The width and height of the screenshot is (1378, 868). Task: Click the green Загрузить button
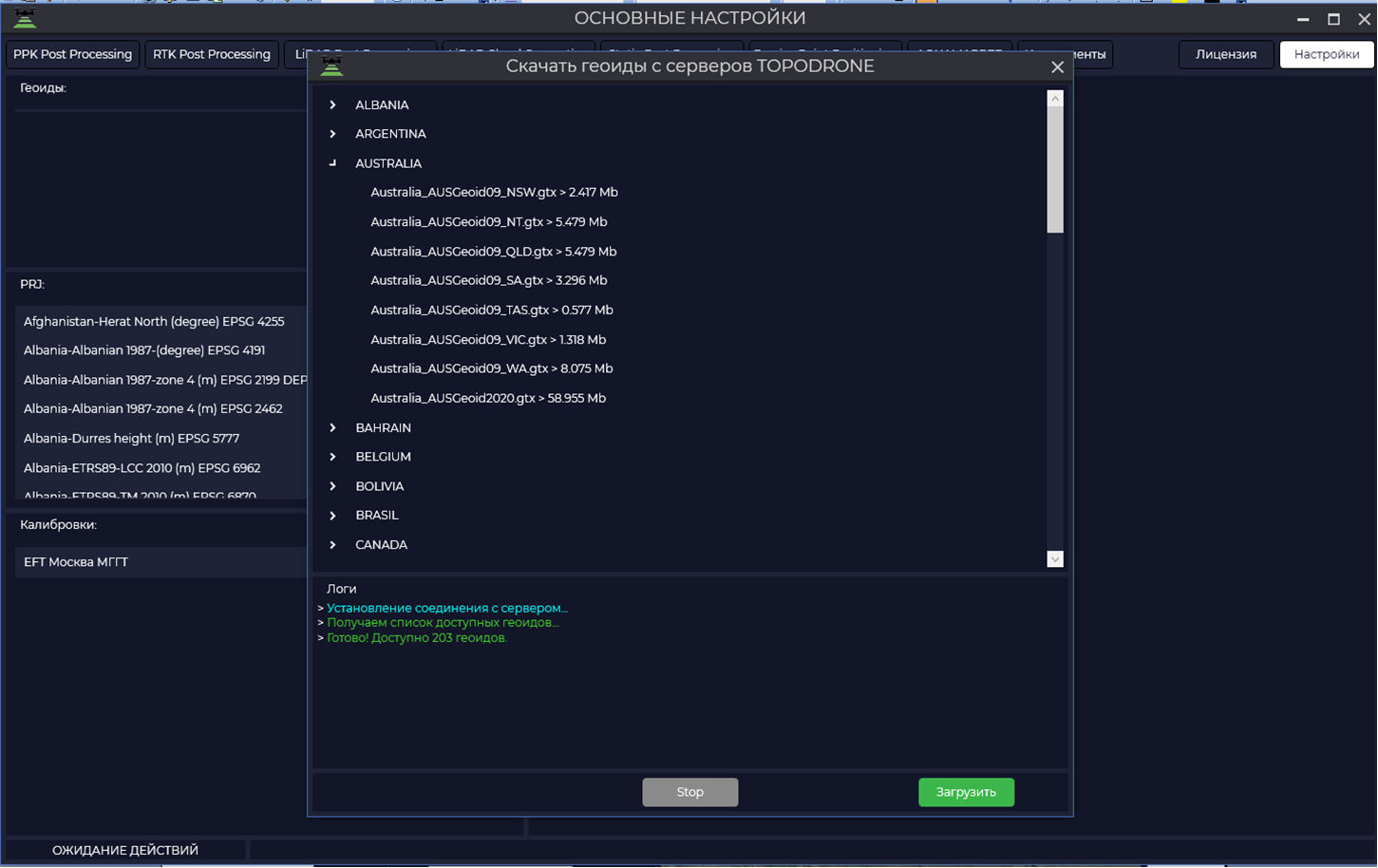pos(966,792)
